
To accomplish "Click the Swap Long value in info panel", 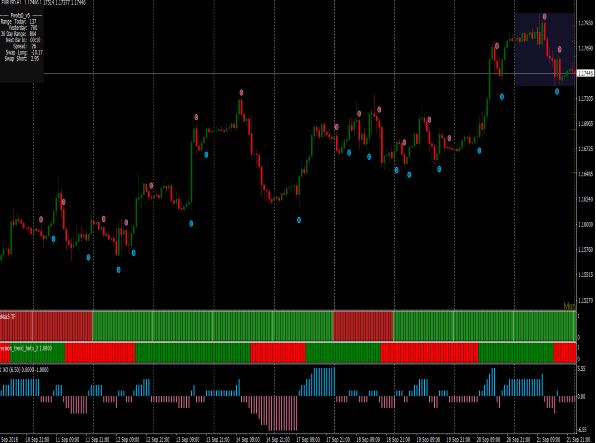I will [x=37, y=52].
